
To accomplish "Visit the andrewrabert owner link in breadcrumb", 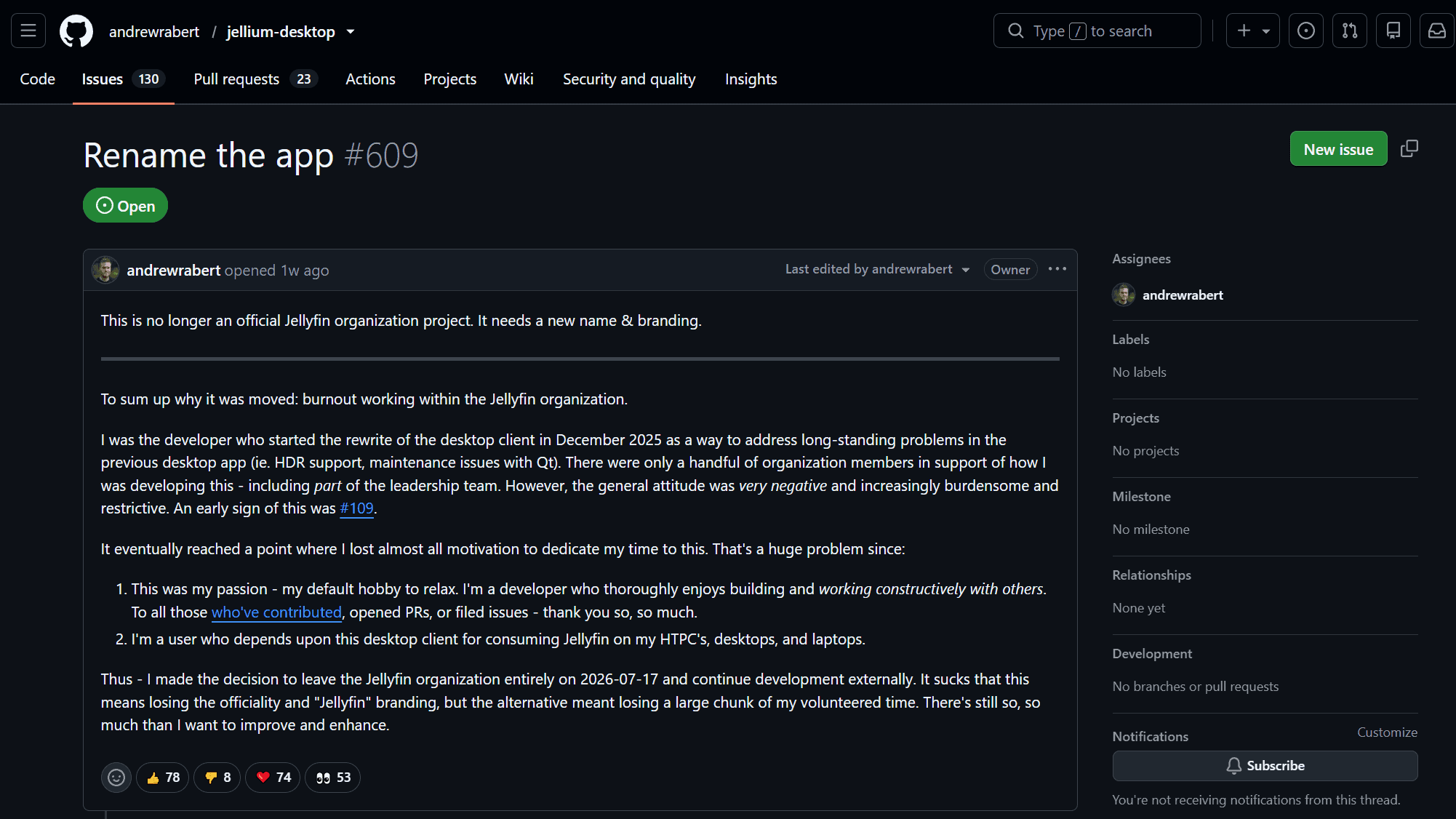I will (x=154, y=31).
